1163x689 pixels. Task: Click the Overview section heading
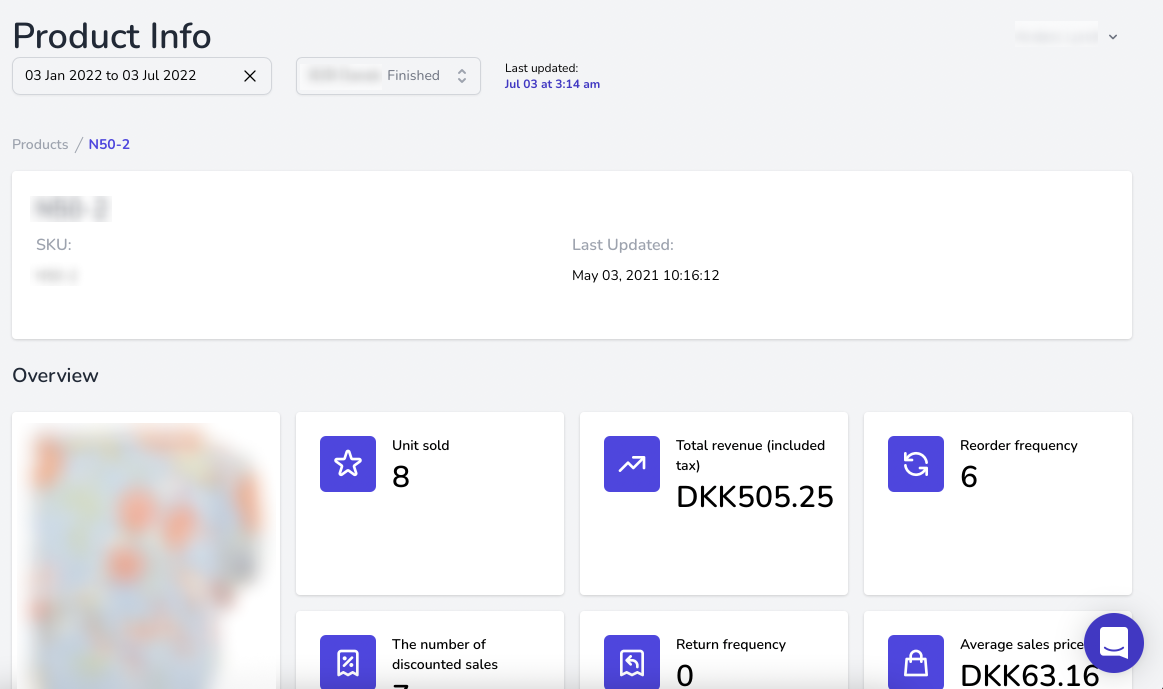click(x=56, y=375)
